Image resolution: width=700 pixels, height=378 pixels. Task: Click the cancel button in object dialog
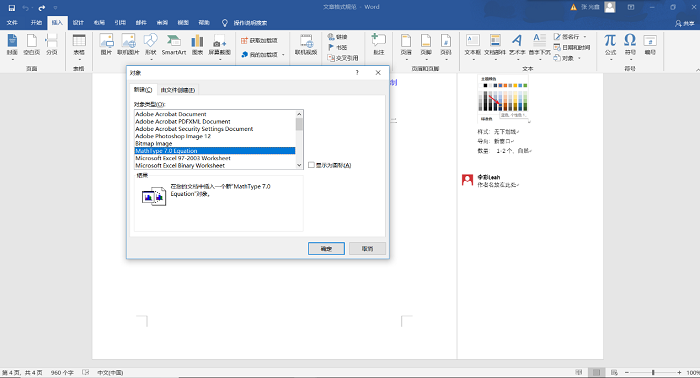click(367, 249)
